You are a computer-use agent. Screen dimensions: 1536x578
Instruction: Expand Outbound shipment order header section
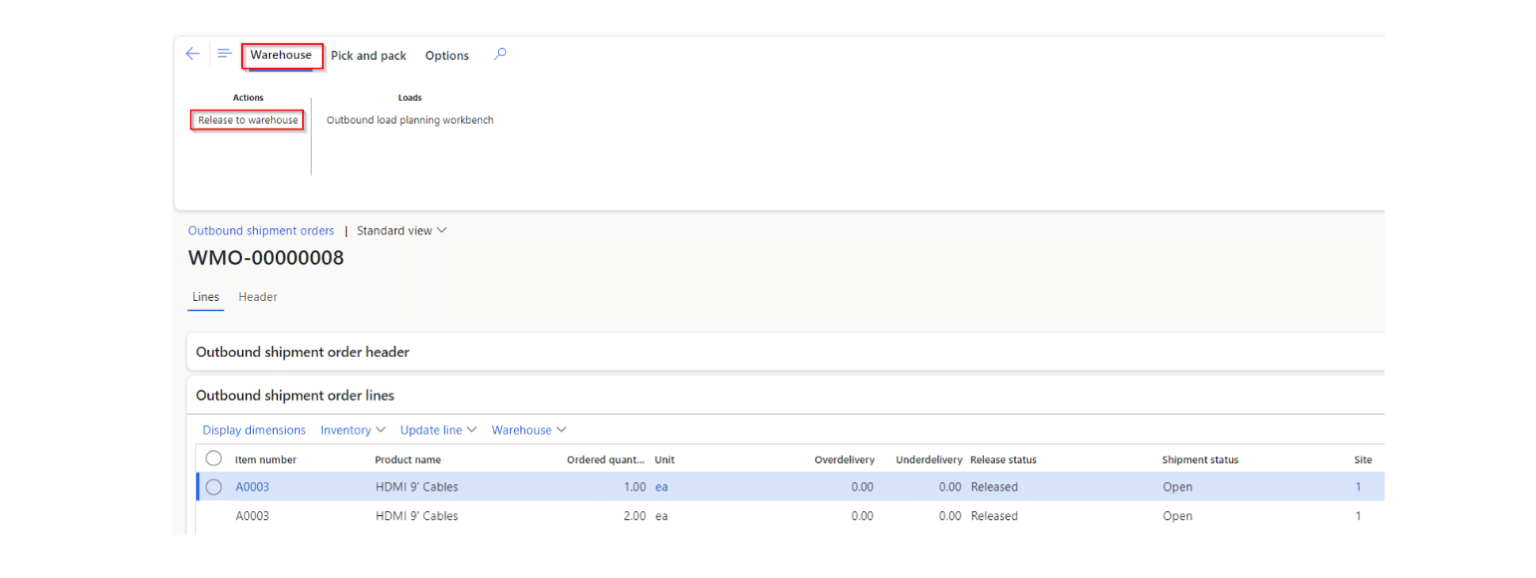click(785, 352)
